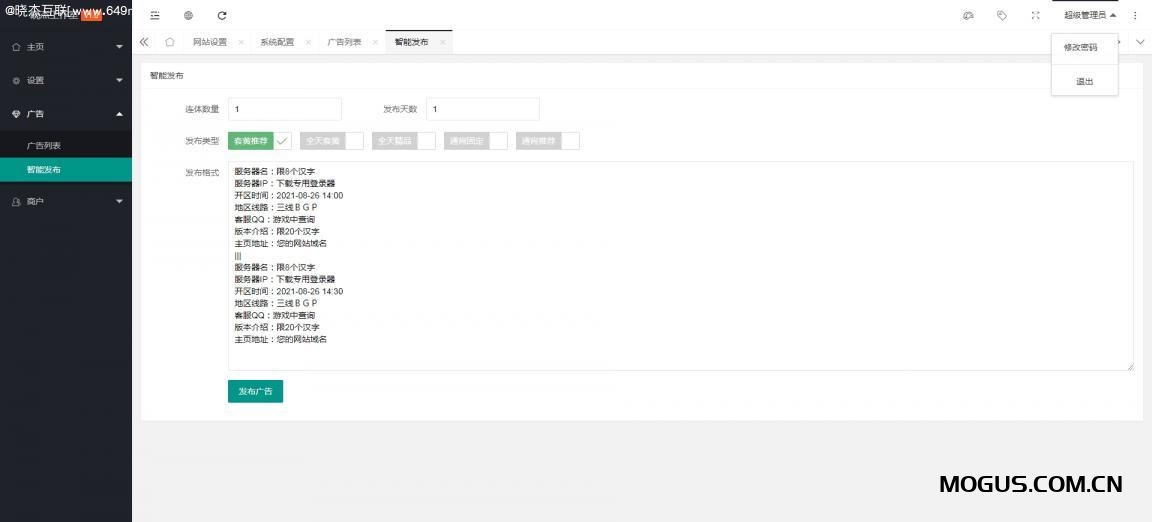Open the theme palette icon
The image size is (1152, 522).
point(968,15)
